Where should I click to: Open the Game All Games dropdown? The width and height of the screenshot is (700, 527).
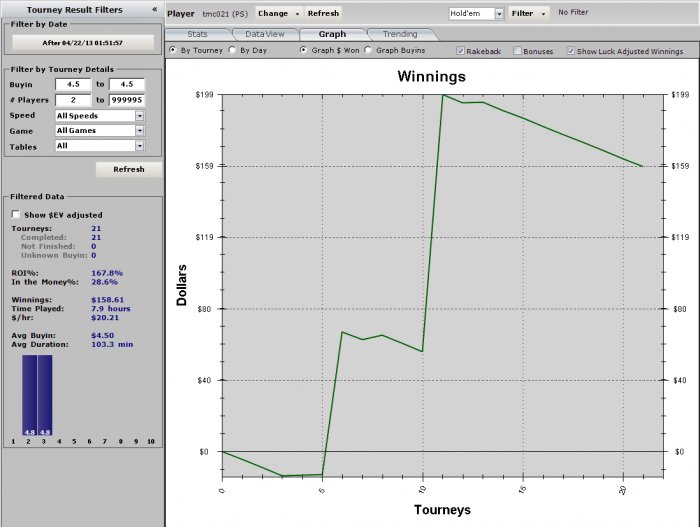click(139, 131)
